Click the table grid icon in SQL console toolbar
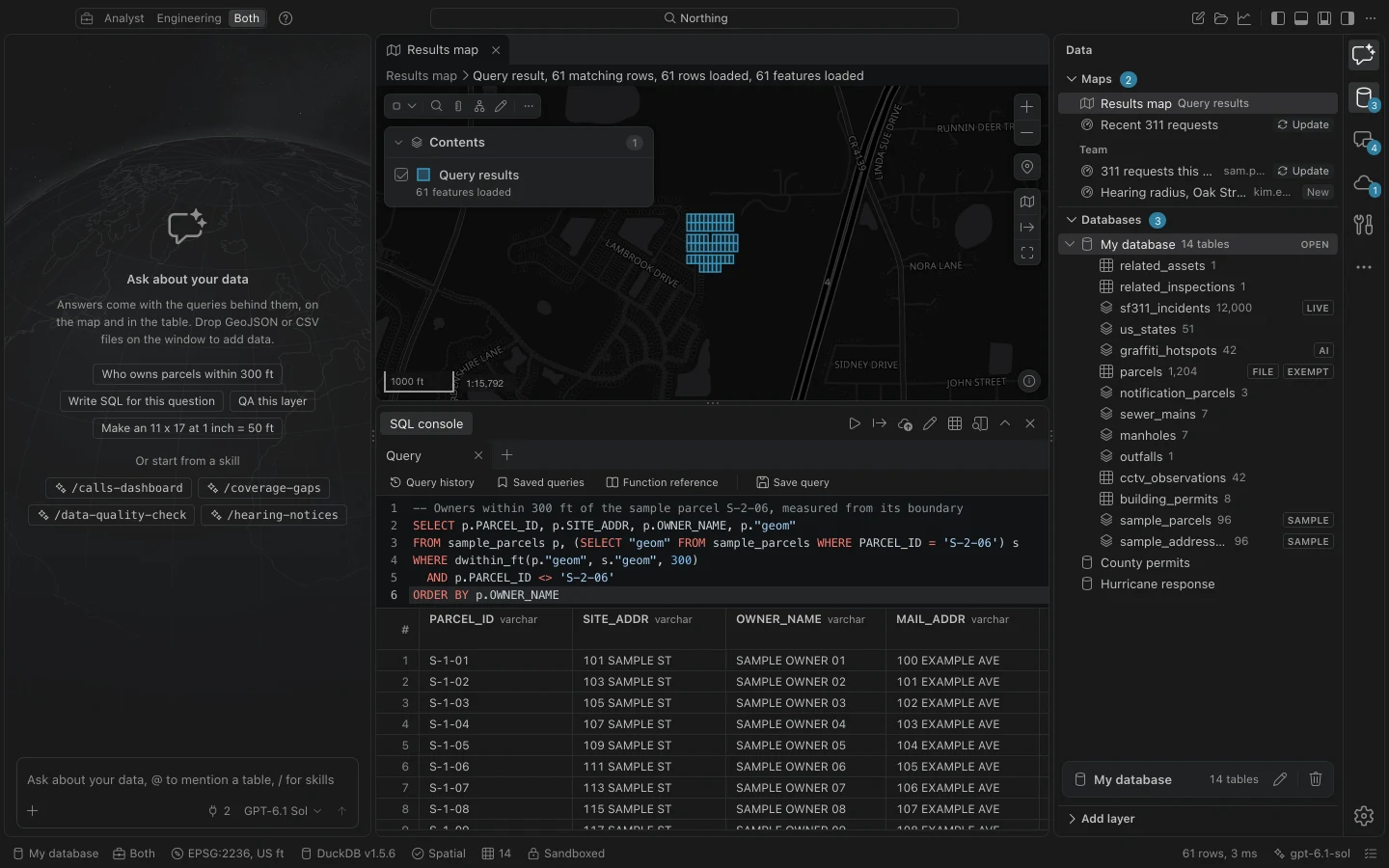Viewport: 1389px width, 868px height. (x=955, y=423)
